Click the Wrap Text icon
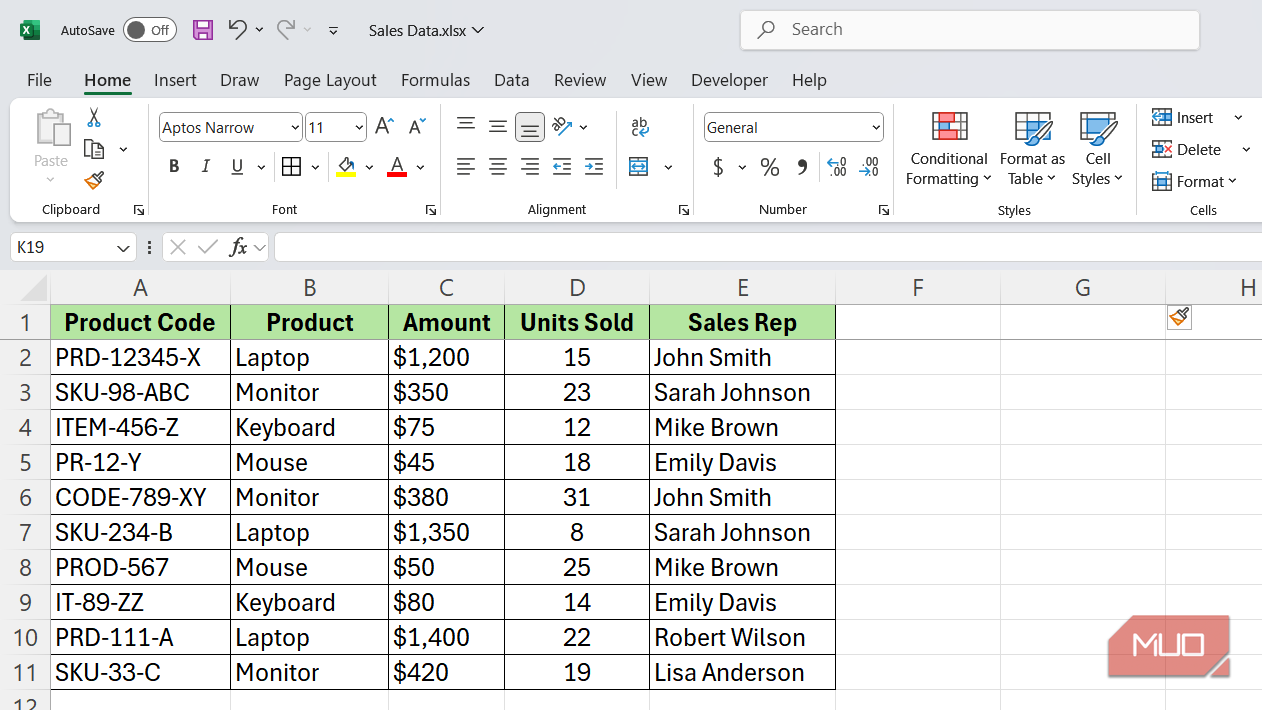This screenshot has width=1262, height=710. click(640, 127)
